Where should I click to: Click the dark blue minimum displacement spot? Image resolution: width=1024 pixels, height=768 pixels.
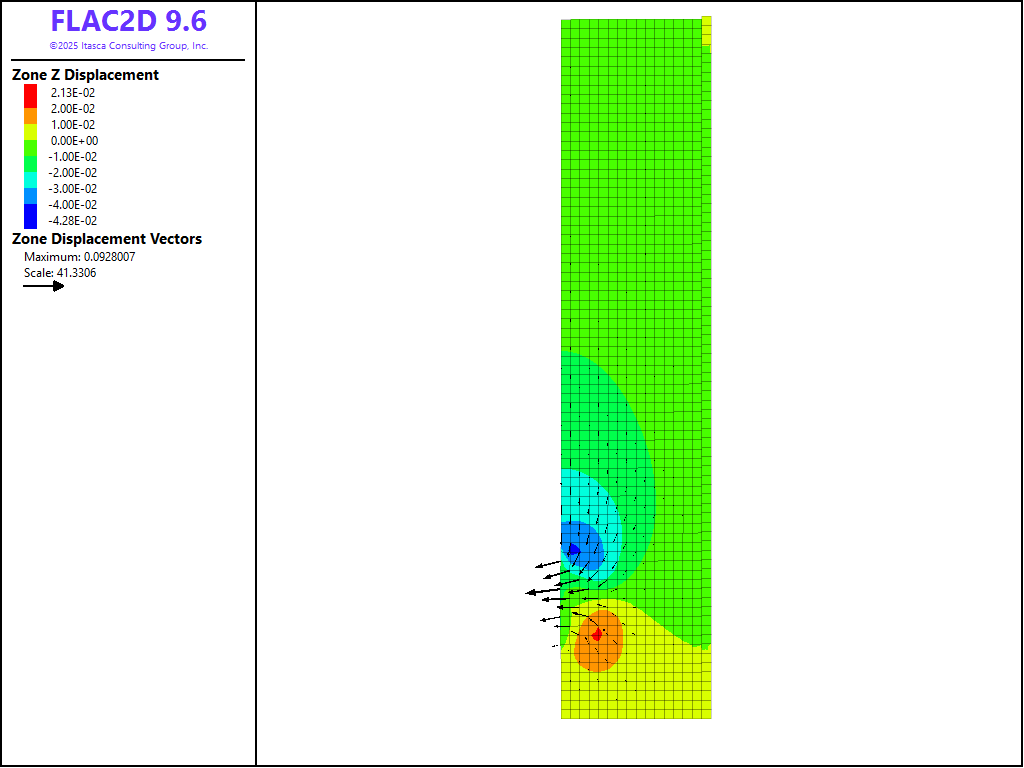pos(573,548)
